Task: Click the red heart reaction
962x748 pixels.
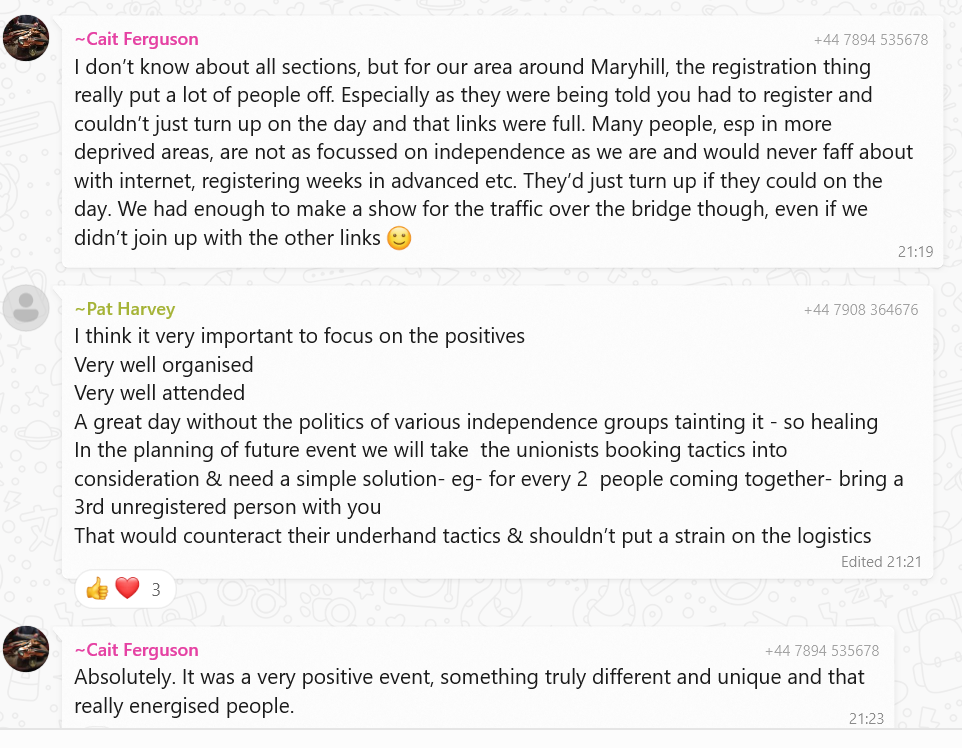Action: pos(127,589)
